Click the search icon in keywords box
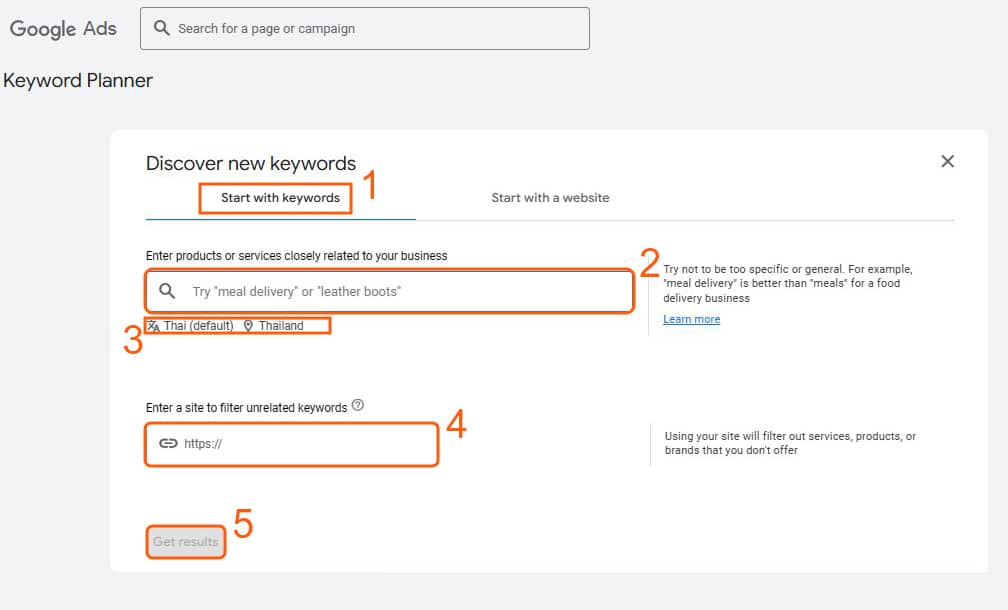Viewport: 1008px width, 610px height. click(167, 292)
